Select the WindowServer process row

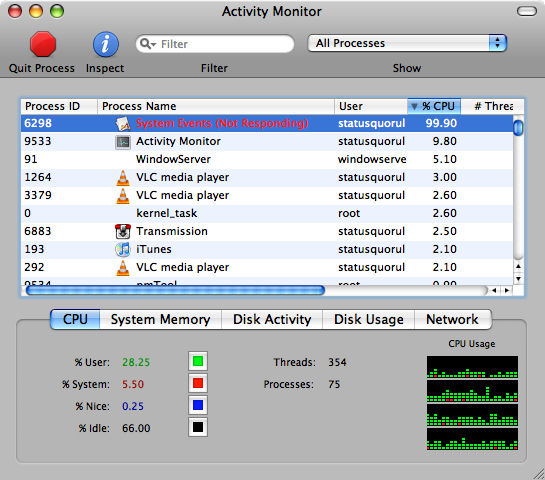(x=267, y=160)
